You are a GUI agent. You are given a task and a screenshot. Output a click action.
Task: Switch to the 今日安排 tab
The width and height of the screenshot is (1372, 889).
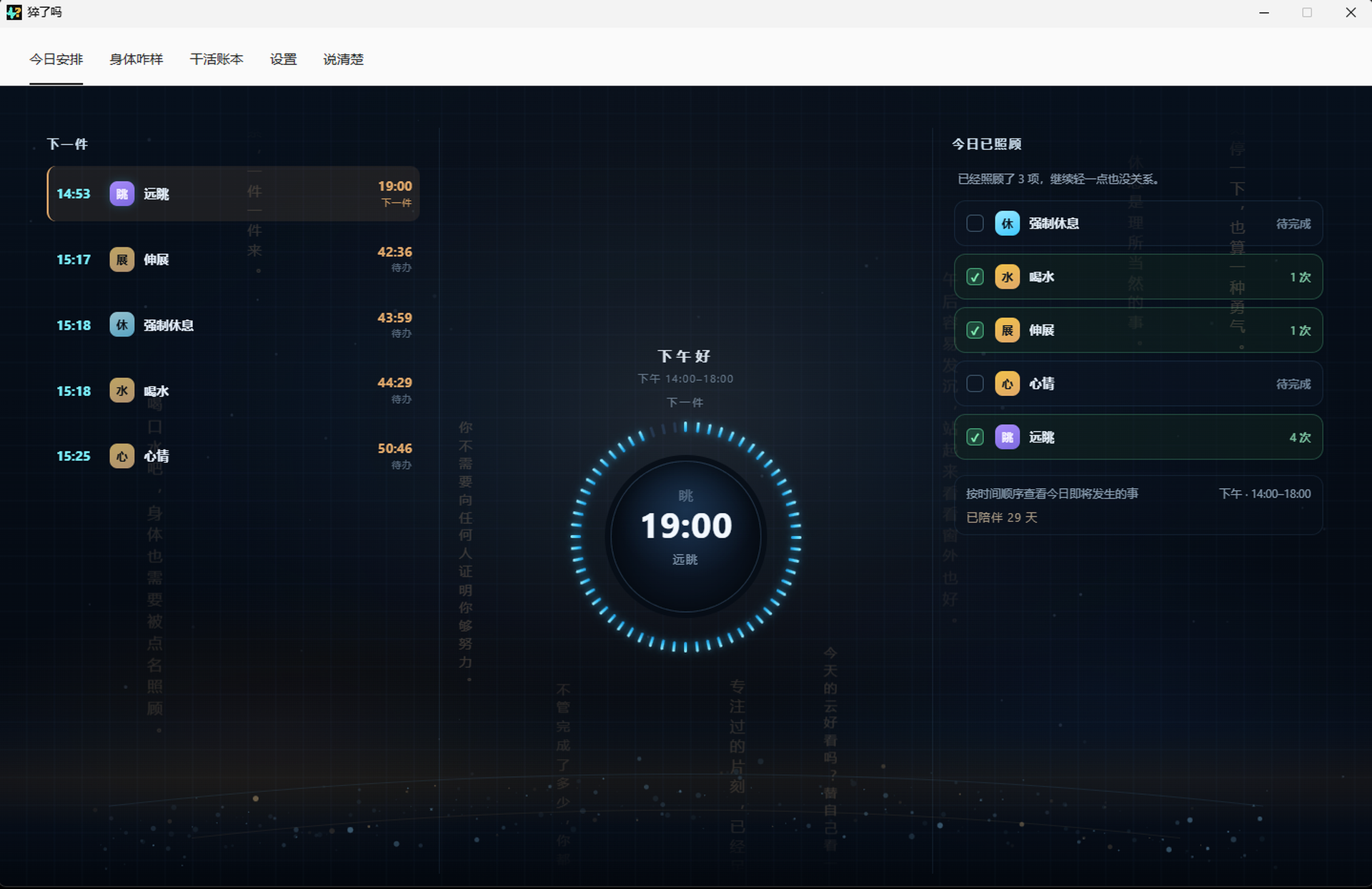56,59
